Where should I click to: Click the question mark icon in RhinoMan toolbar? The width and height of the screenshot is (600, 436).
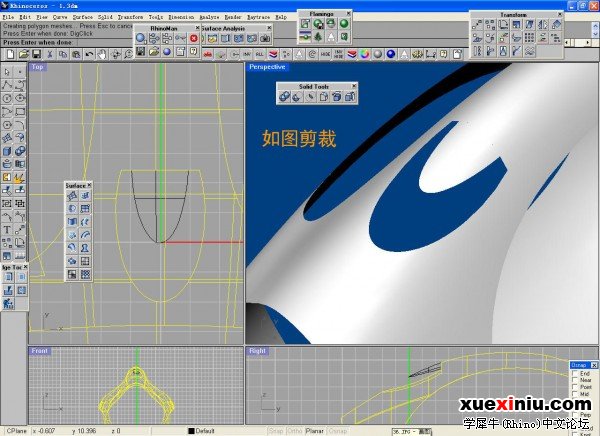pyautogui.click(x=194, y=51)
